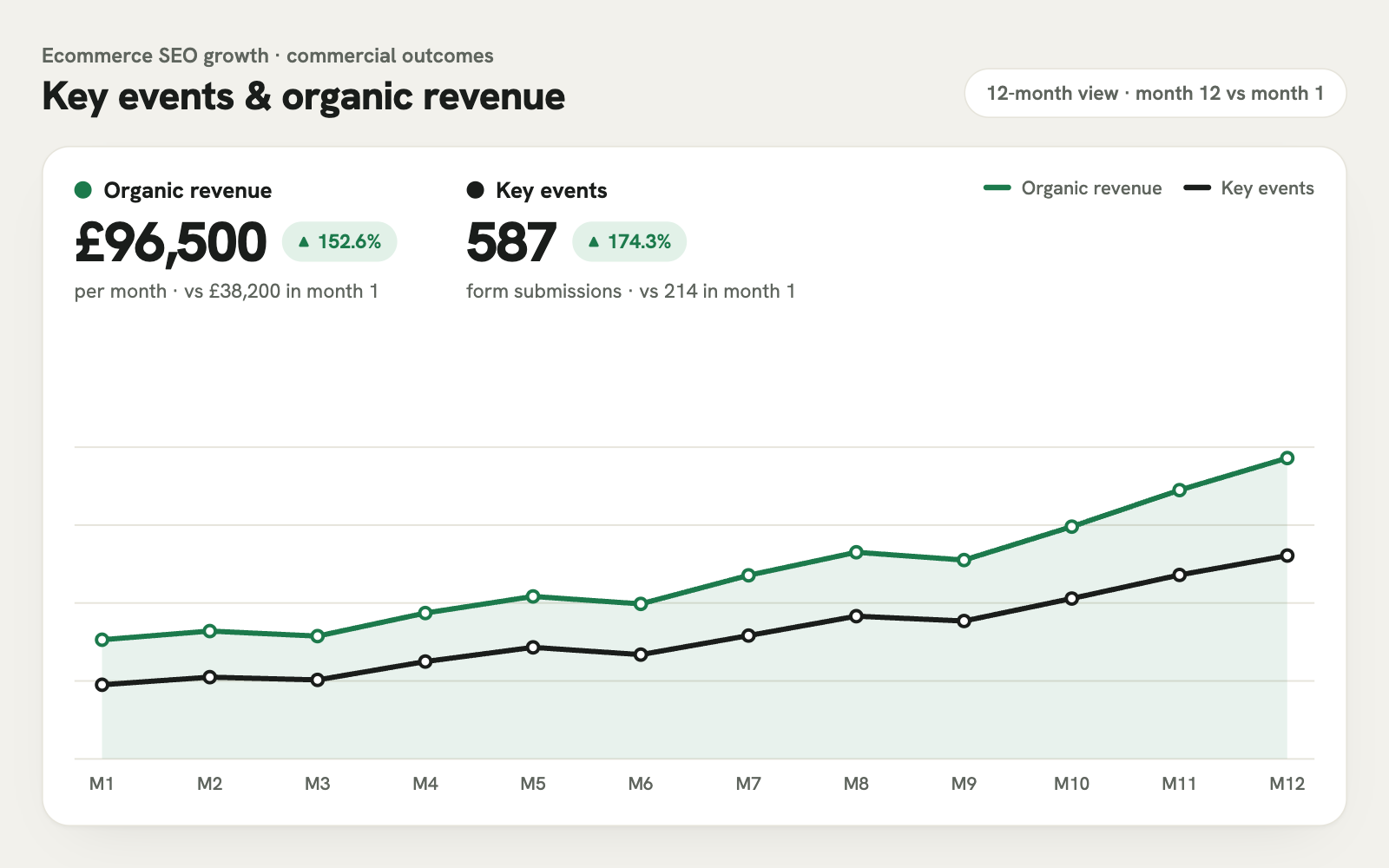Screen dimensions: 1389x868
Task: Click the Key events point at M2
Action: pyautogui.click(x=210, y=677)
